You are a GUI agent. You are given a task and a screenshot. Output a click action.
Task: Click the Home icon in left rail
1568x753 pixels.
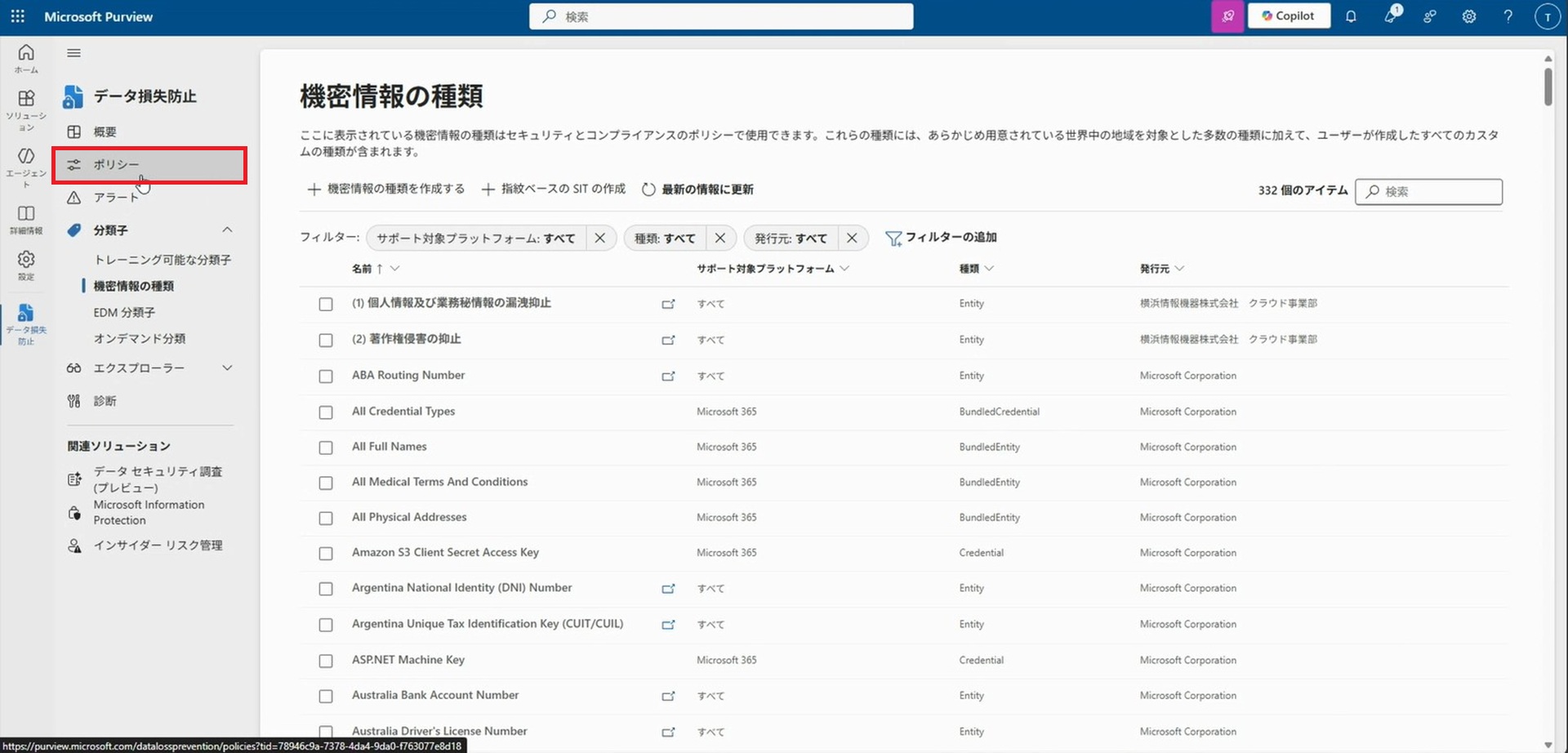[26, 57]
